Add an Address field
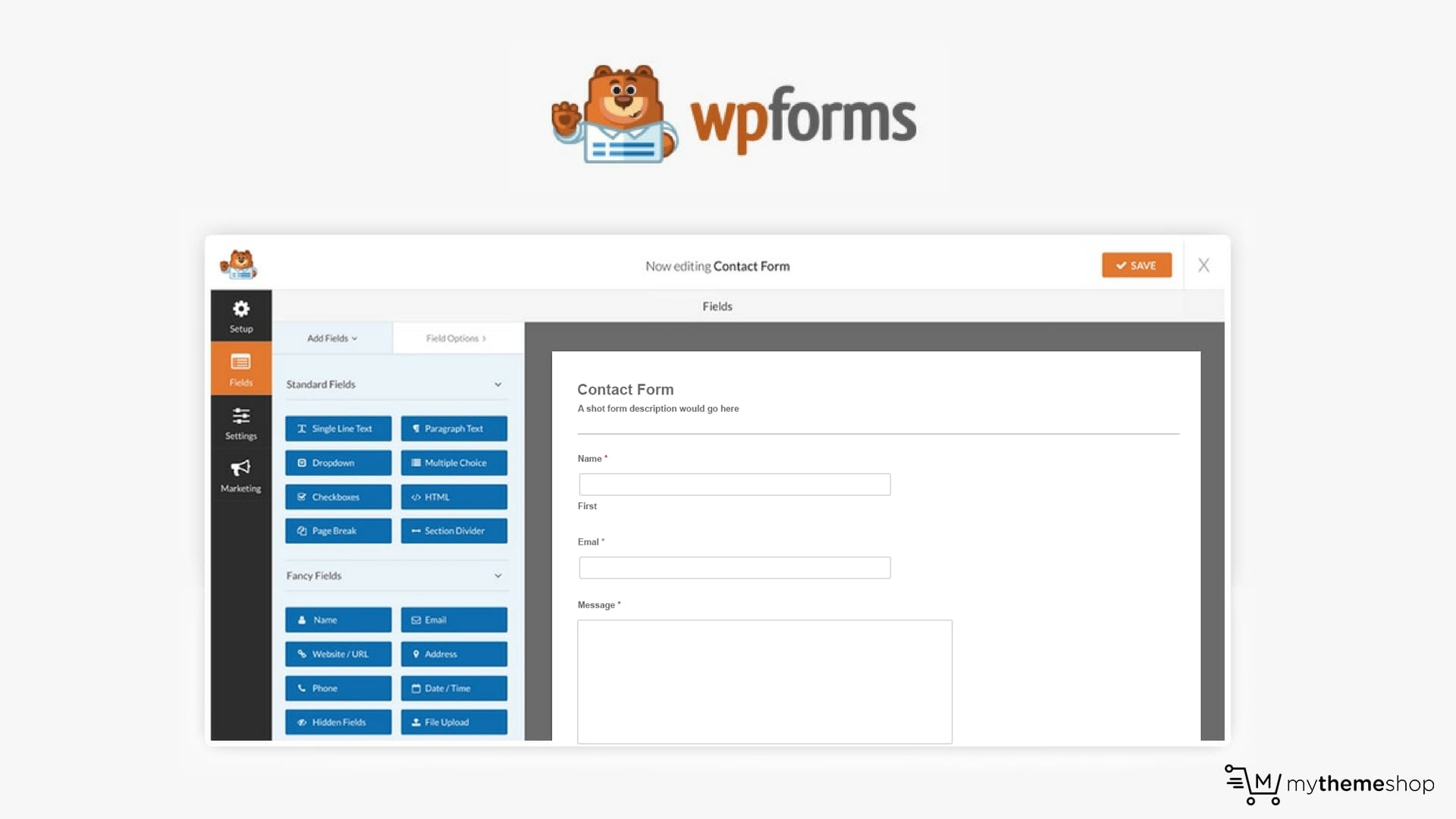 pyautogui.click(x=454, y=654)
